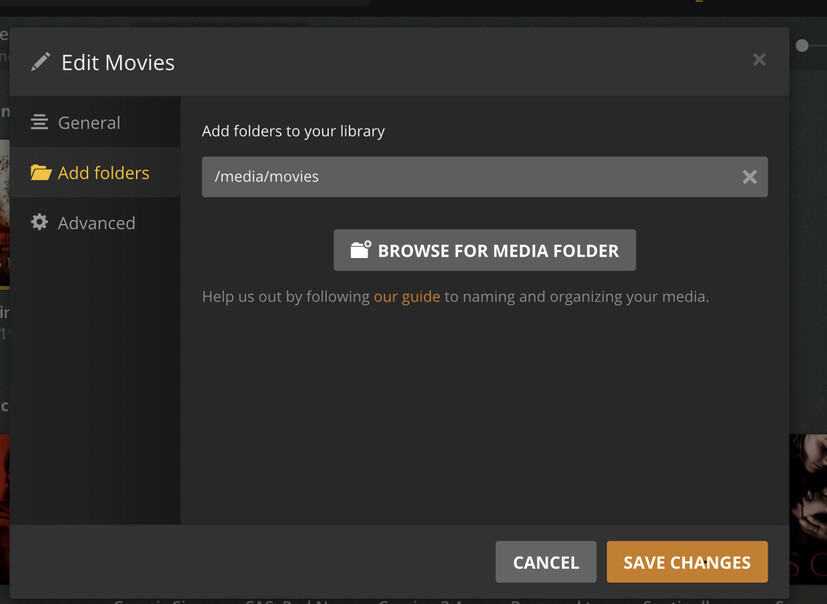Viewport: 827px width, 604px height.
Task: Click the Advanced gear icon
Action: coord(40,222)
